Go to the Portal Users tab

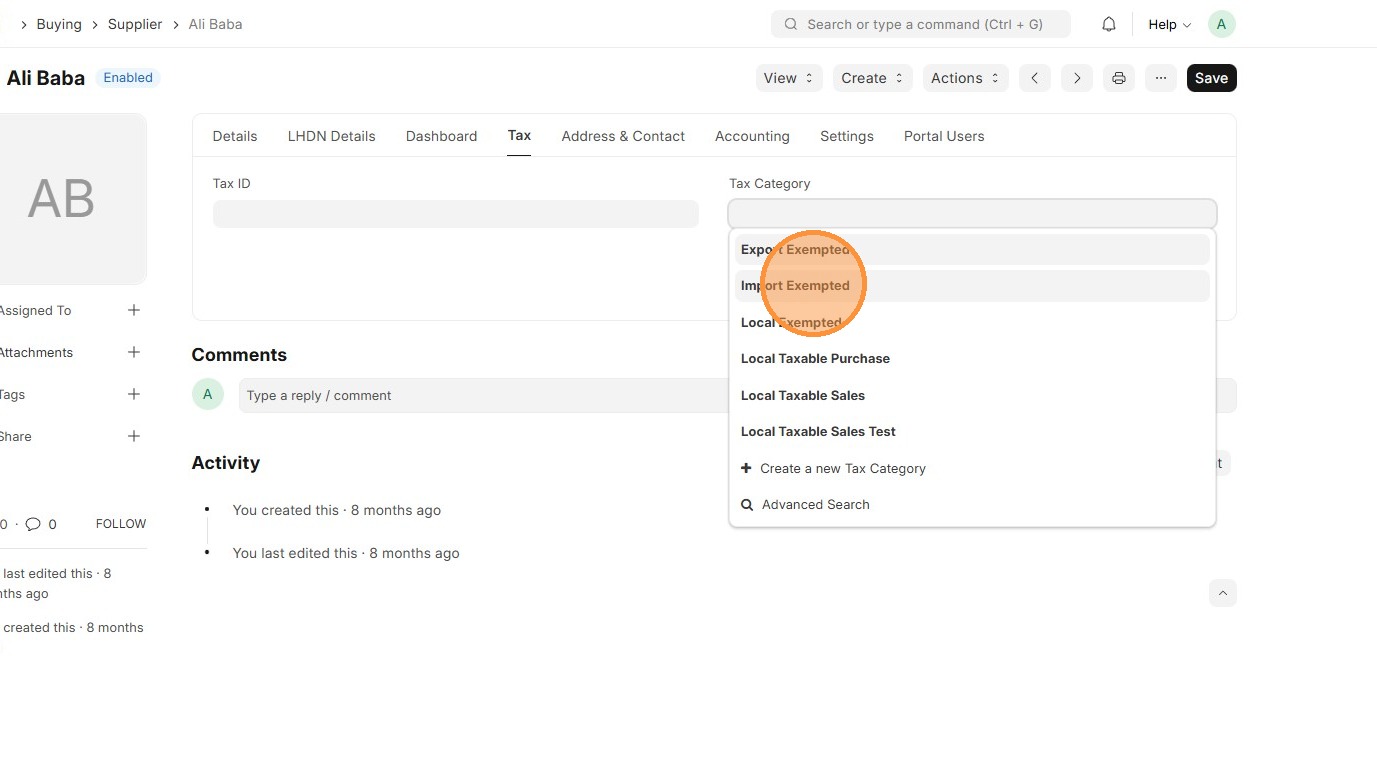[x=944, y=136]
